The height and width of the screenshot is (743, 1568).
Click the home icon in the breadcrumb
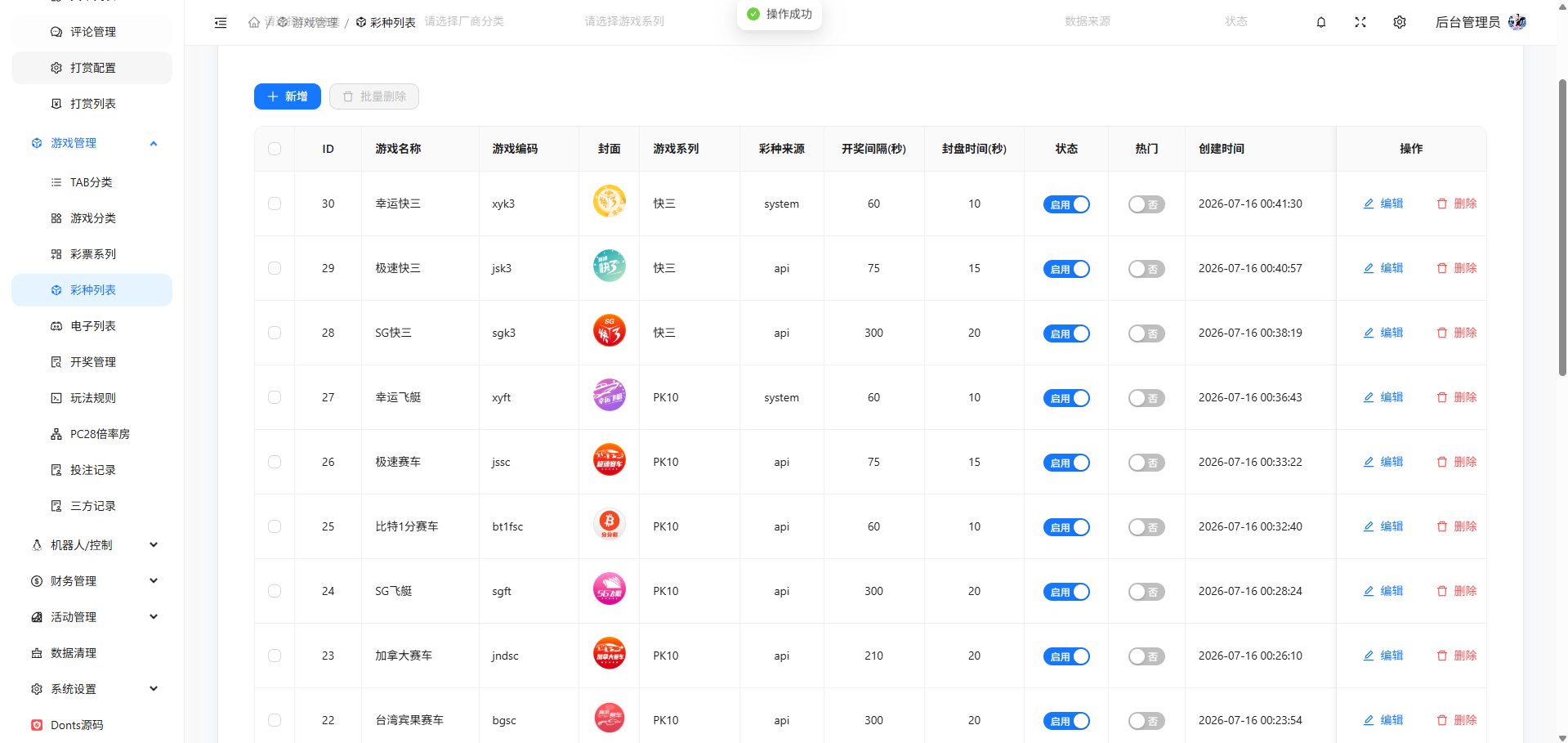(254, 23)
